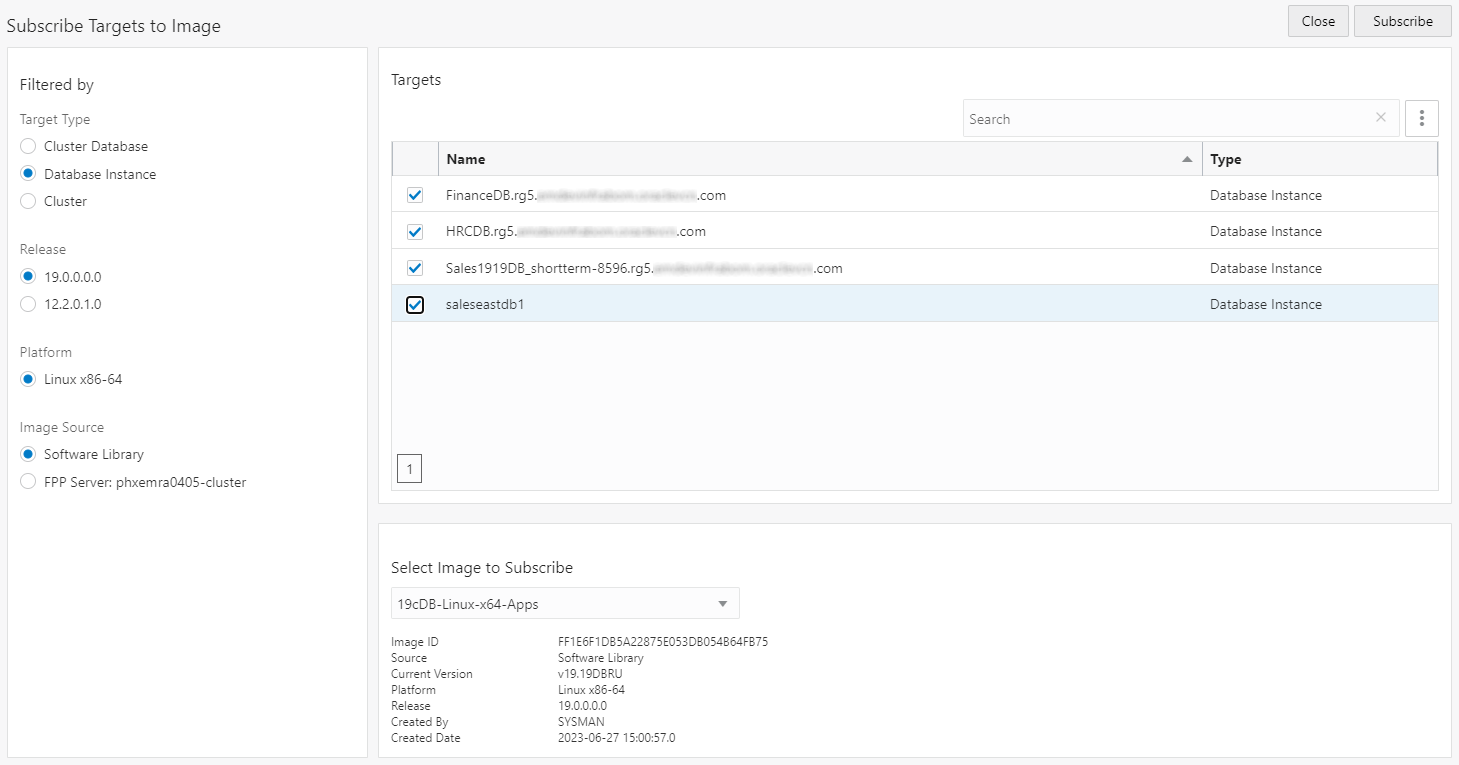Select release 12.2.0.1.0
Screen dimensions: 1459x765
click(28, 304)
